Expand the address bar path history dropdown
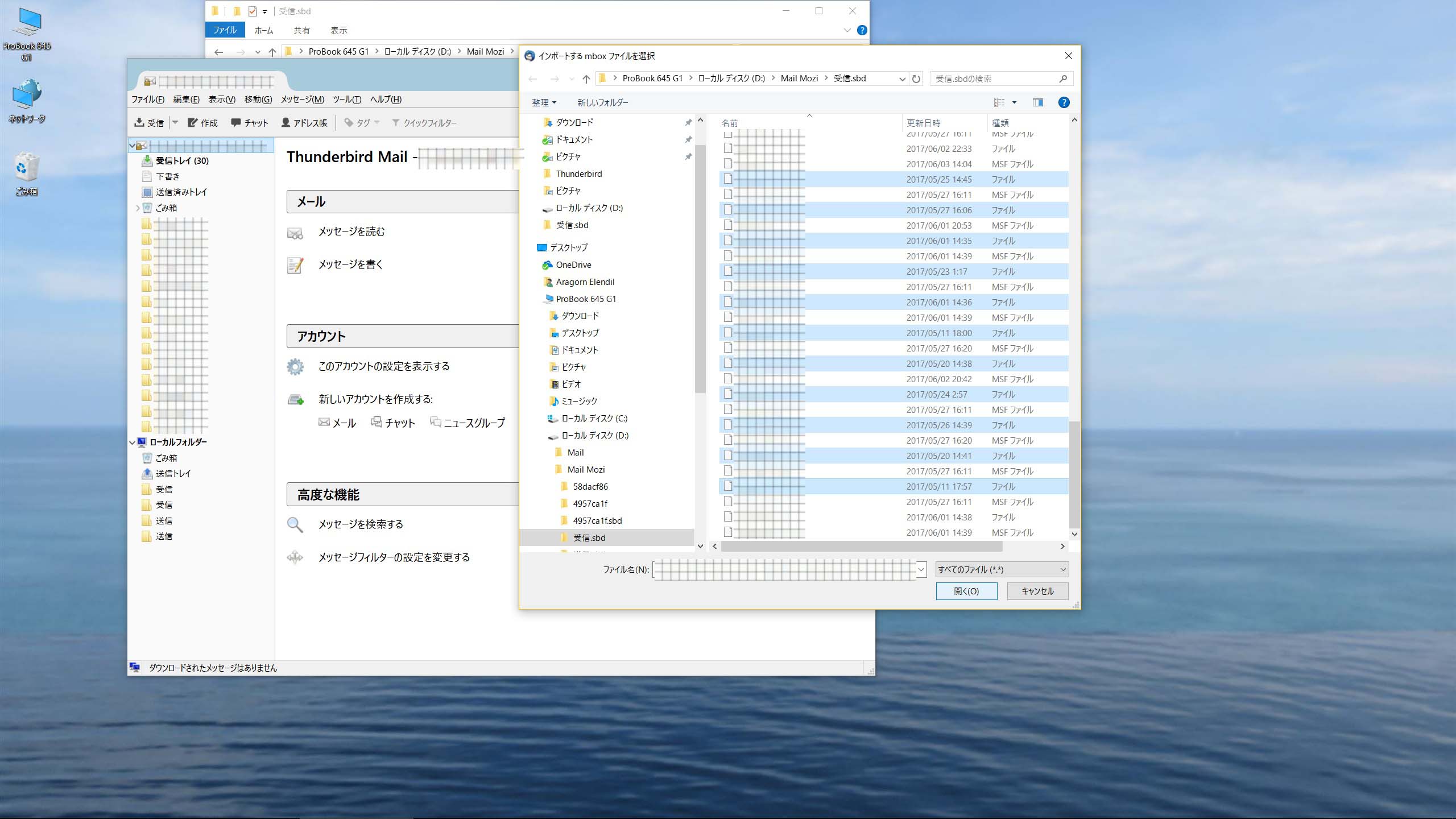1456x819 pixels. 902,79
